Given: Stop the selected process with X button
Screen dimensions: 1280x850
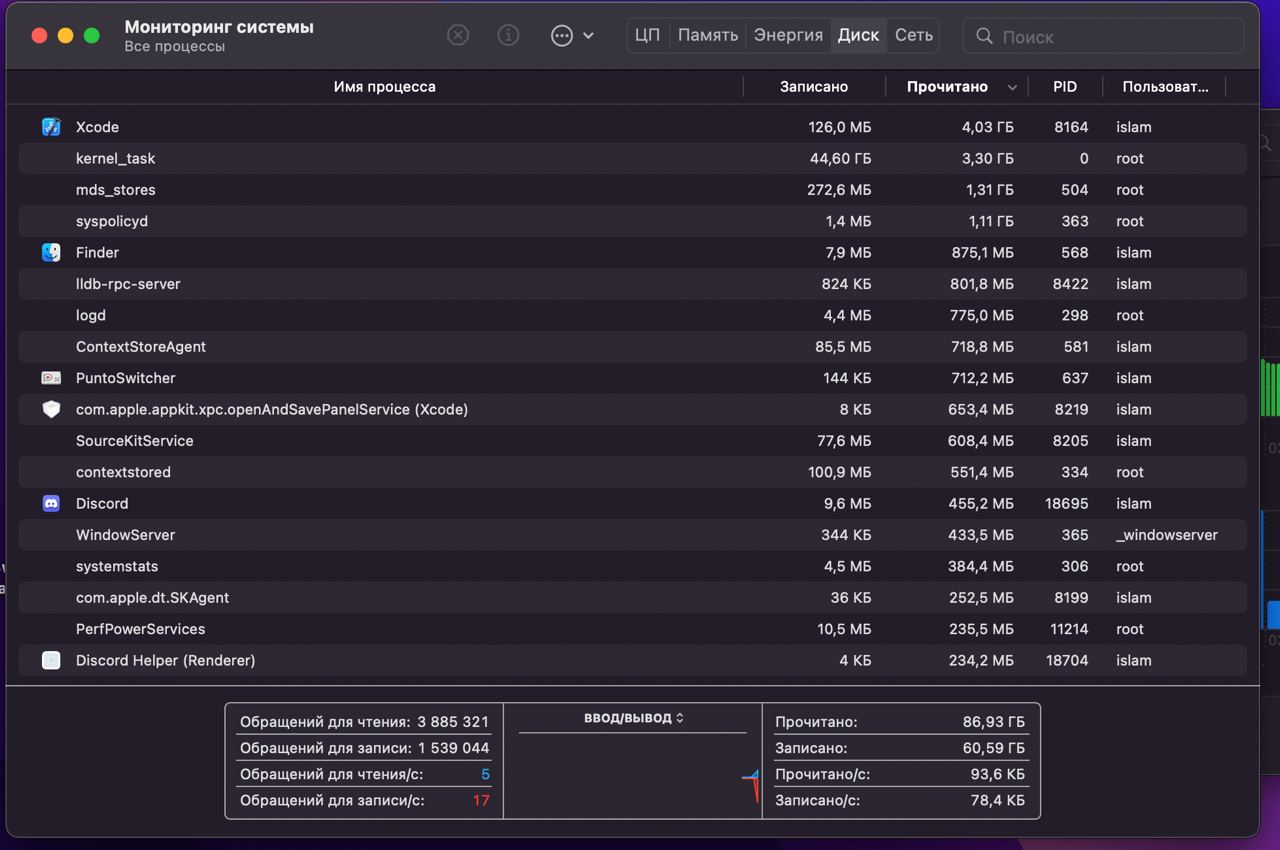Looking at the screenshot, I should point(457,36).
